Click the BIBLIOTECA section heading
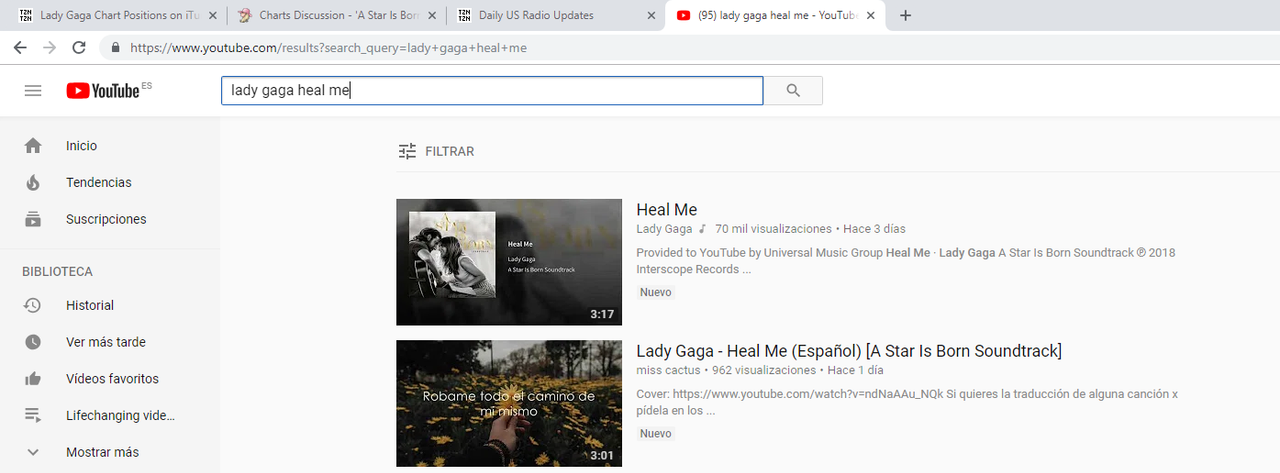The height and width of the screenshot is (473, 1280). coord(58,272)
